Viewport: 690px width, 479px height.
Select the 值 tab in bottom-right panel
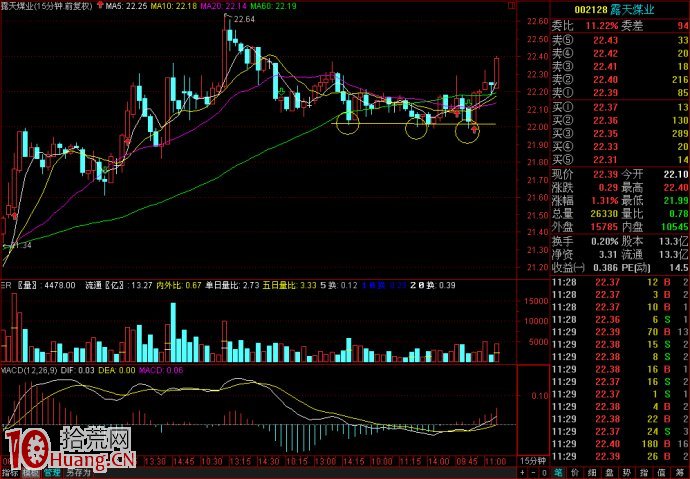(x=661, y=473)
